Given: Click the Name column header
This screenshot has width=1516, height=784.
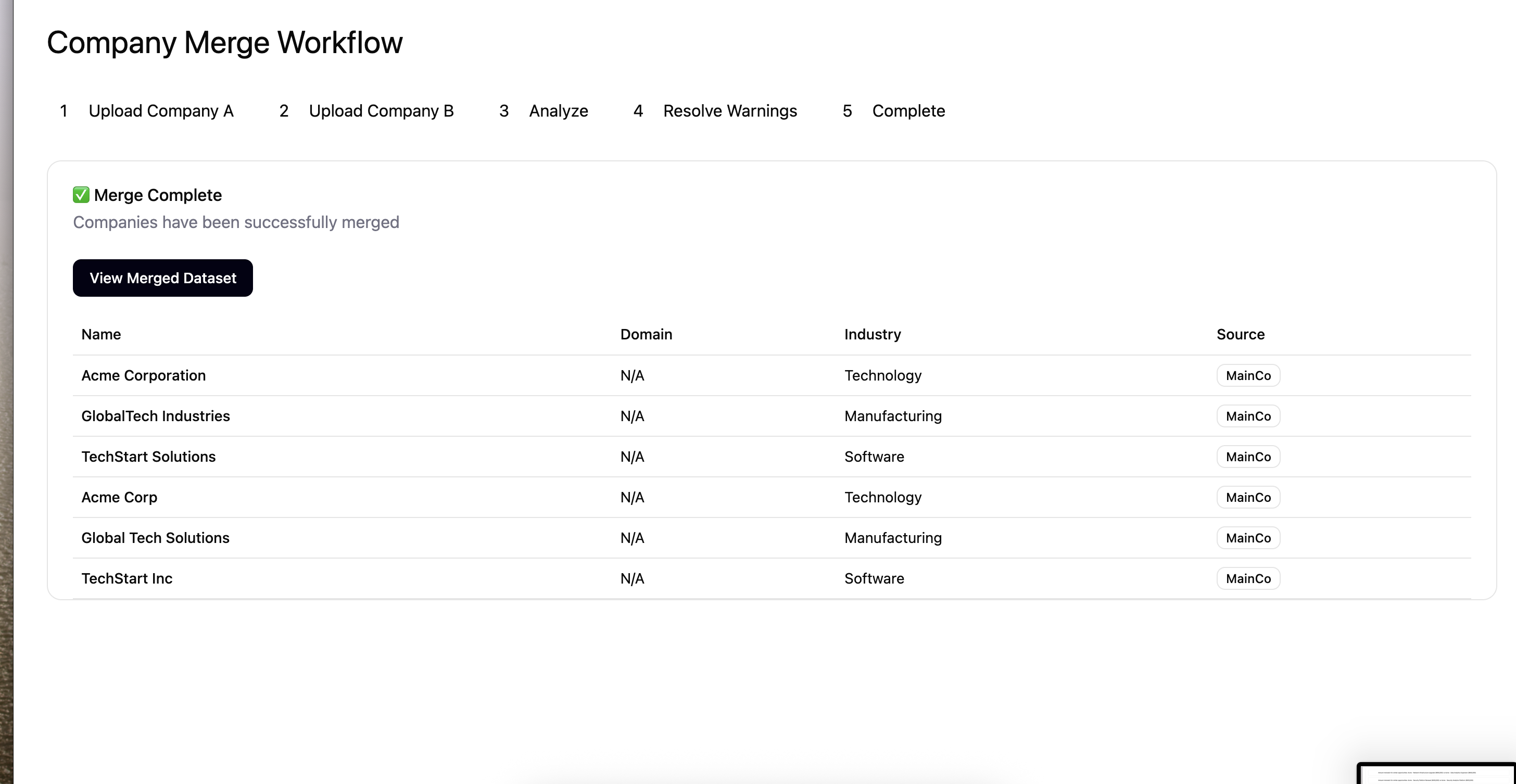Looking at the screenshot, I should tap(101, 334).
